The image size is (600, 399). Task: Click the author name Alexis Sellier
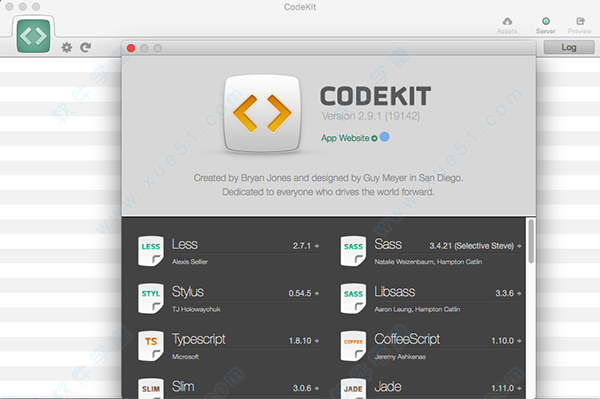click(190, 262)
